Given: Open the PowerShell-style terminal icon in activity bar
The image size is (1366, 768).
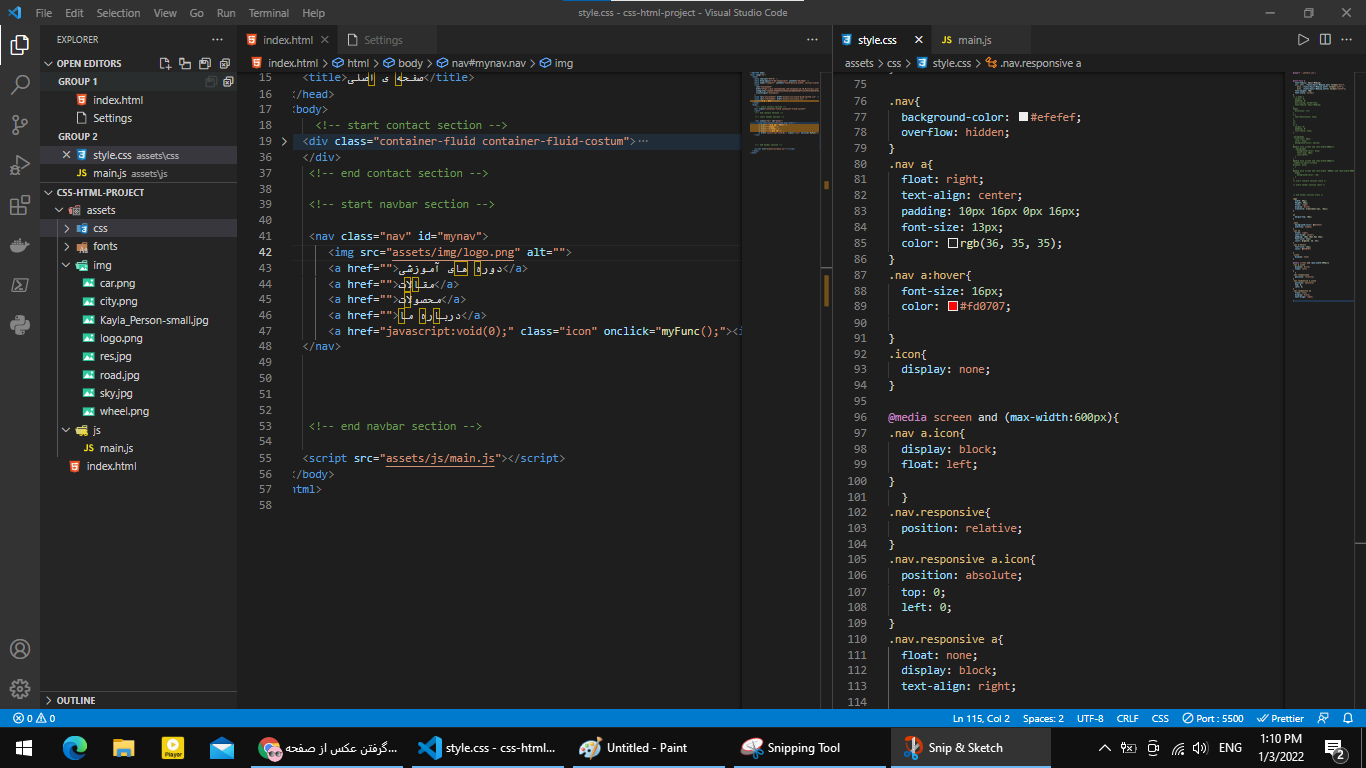Looking at the screenshot, I should coord(19,285).
